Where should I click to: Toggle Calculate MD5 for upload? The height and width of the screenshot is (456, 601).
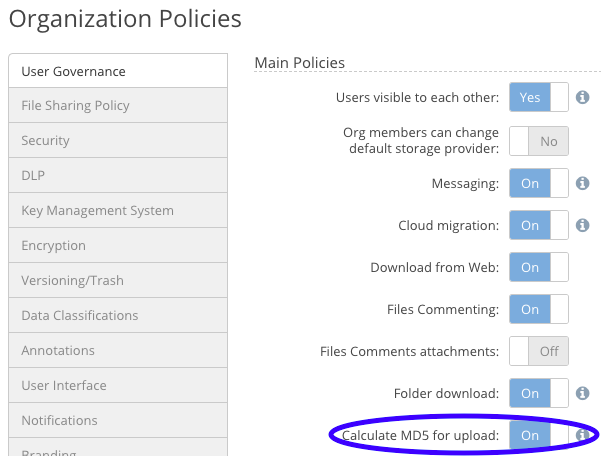(539, 435)
